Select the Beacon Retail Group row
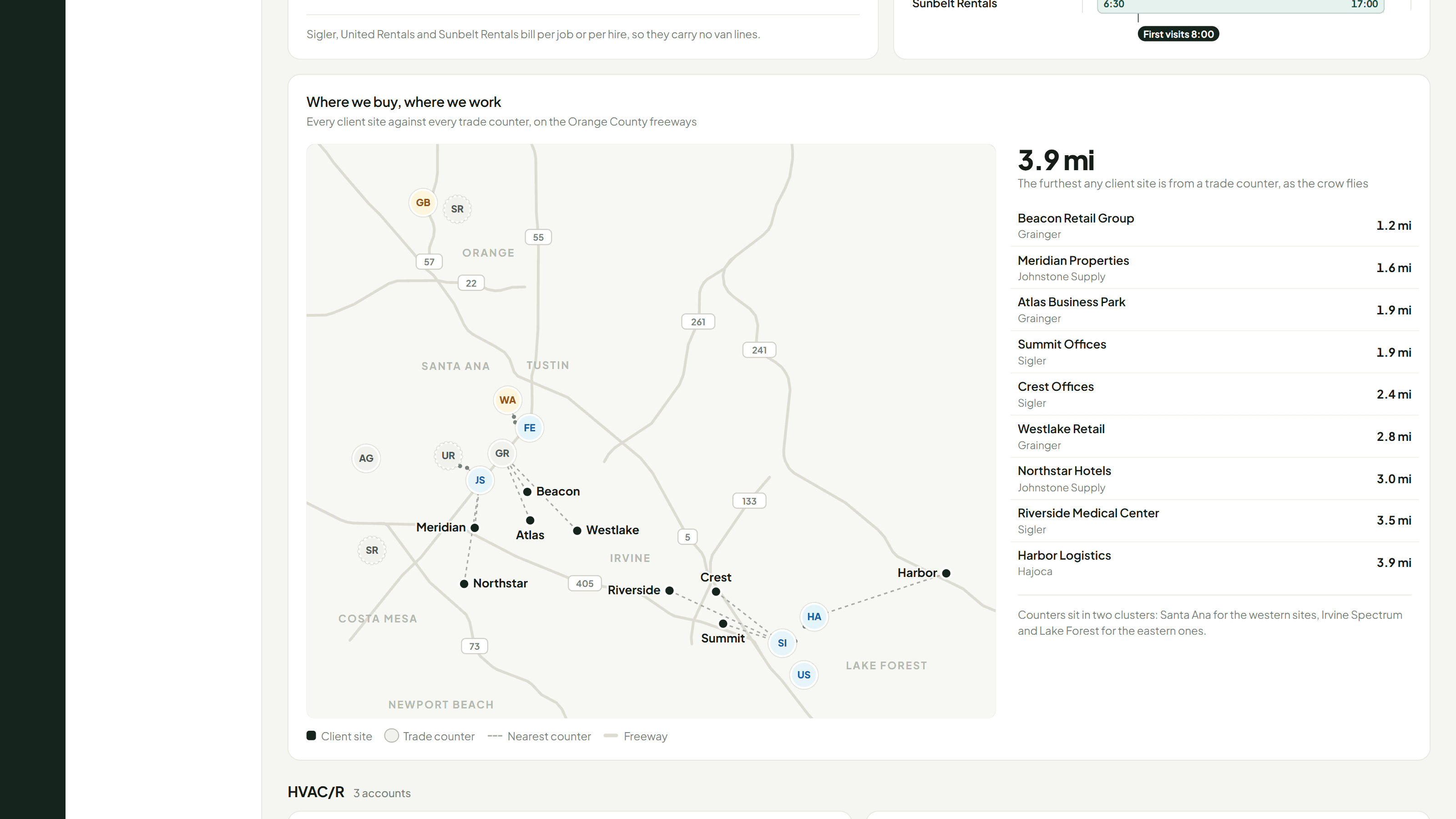 coord(1214,226)
